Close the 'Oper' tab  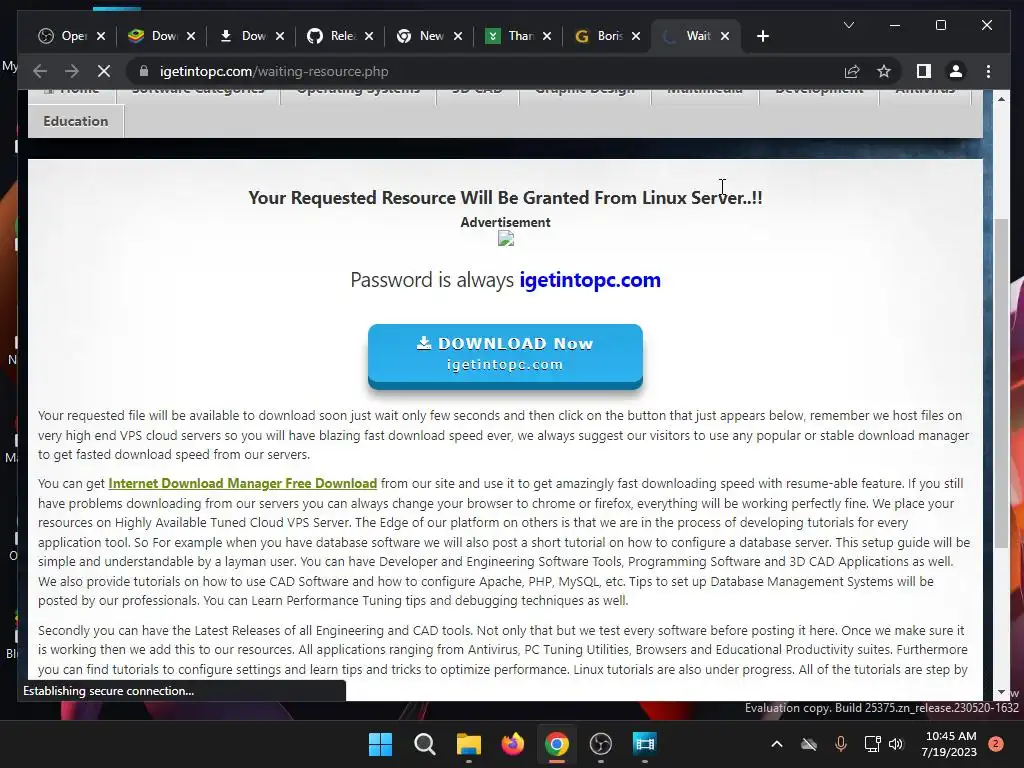[101, 36]
